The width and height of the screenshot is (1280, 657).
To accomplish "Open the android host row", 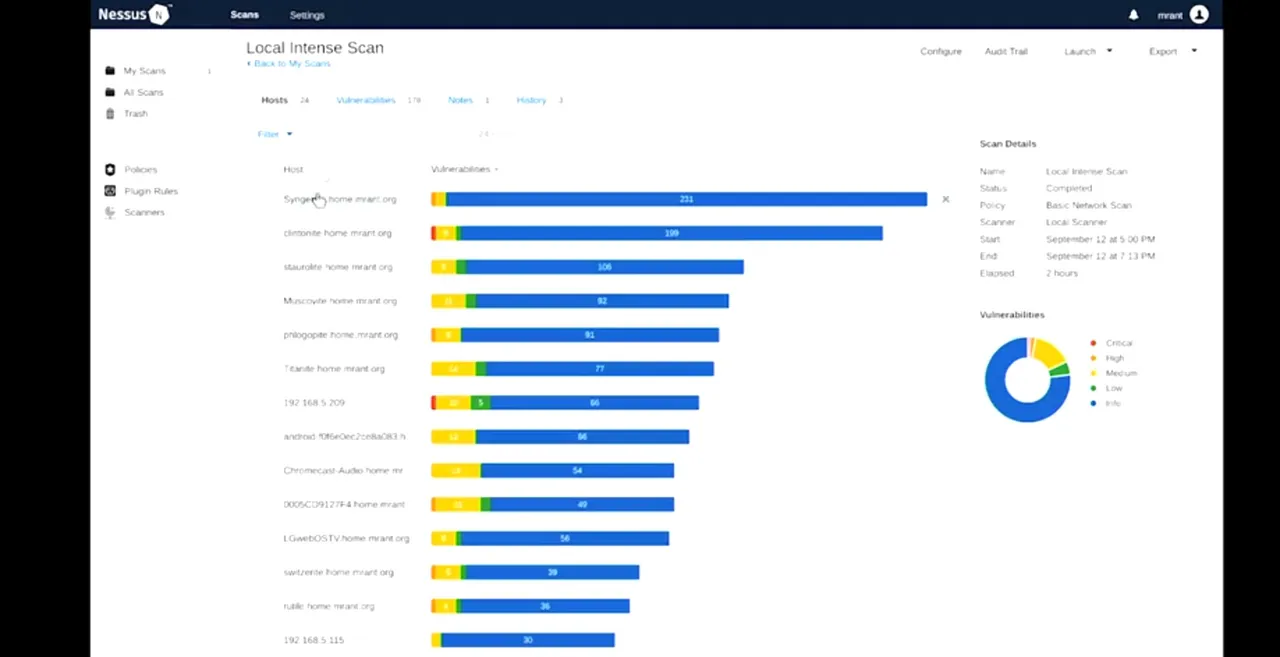I will [344, 437].
